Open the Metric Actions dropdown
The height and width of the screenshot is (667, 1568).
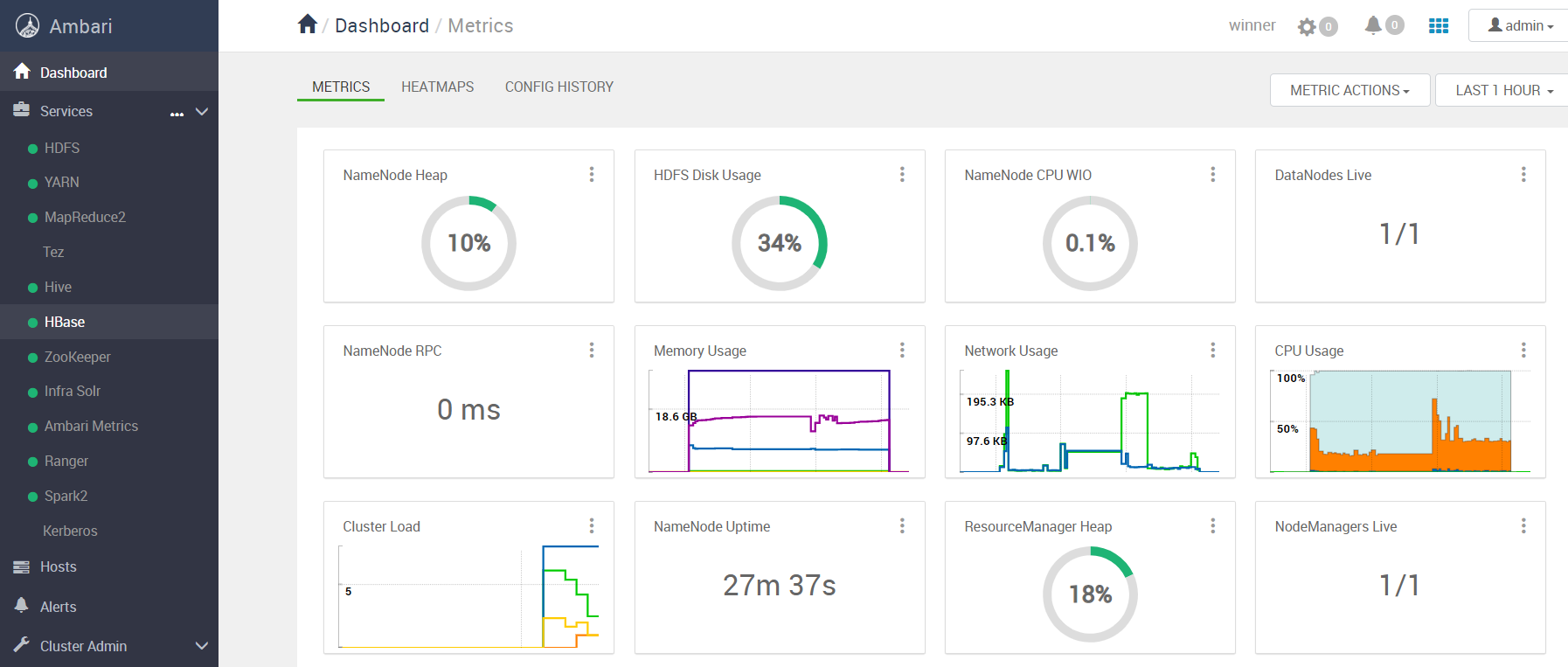1349,90
